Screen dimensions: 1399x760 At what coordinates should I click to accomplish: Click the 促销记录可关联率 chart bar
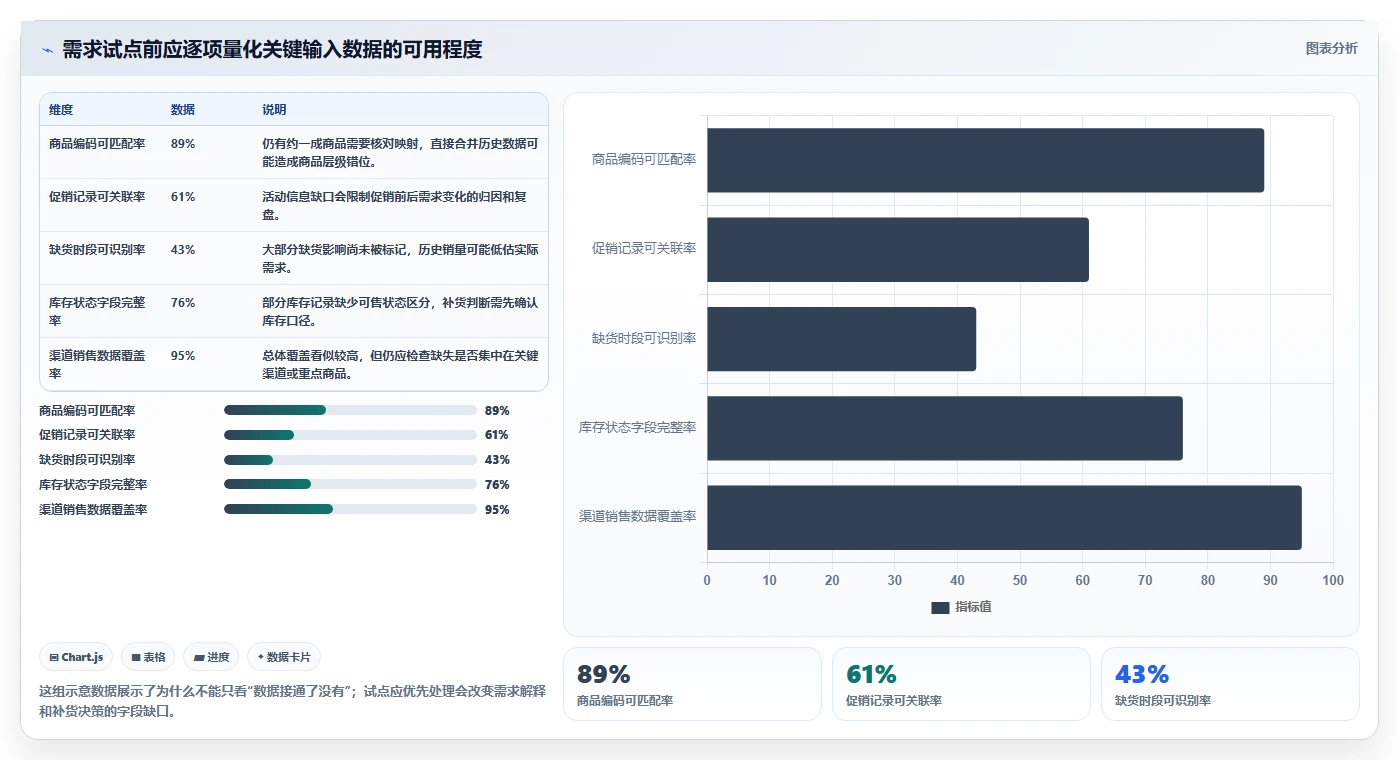click(898, 249)
